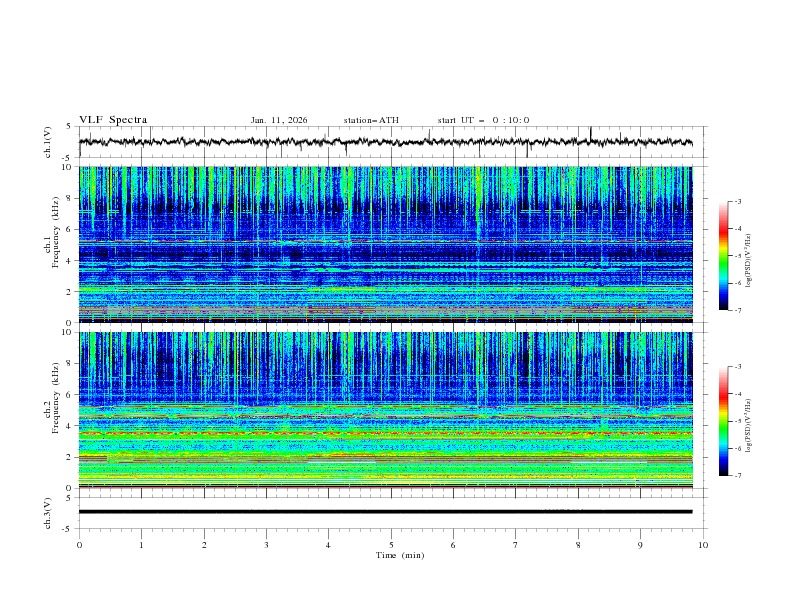Click the "-3" label on ch.2 colorbar

[x=738, y=367]
